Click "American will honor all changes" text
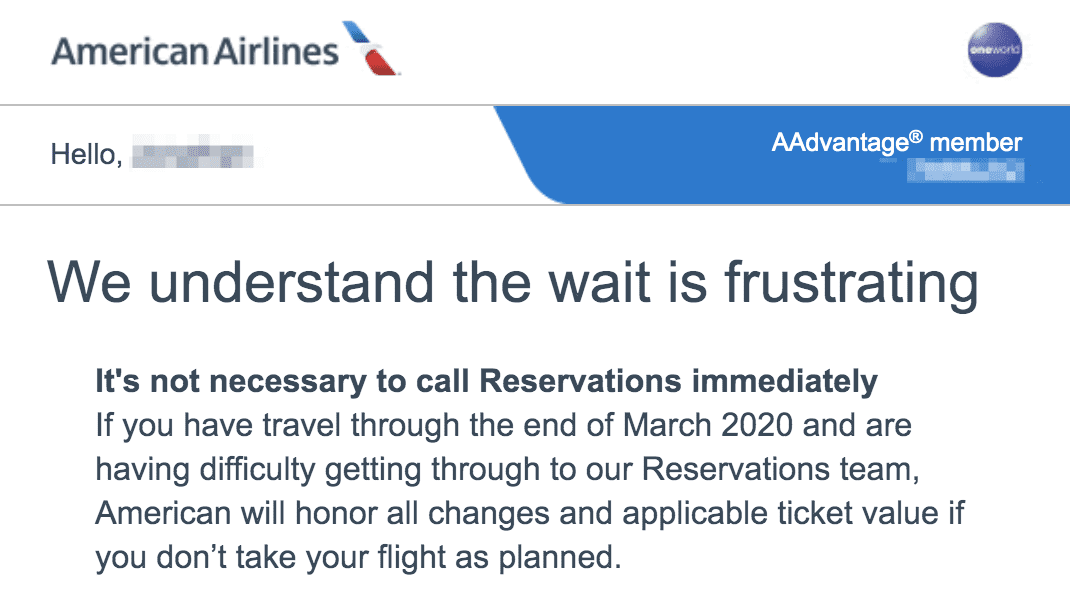1070x604 pixels. coord(322,513)
